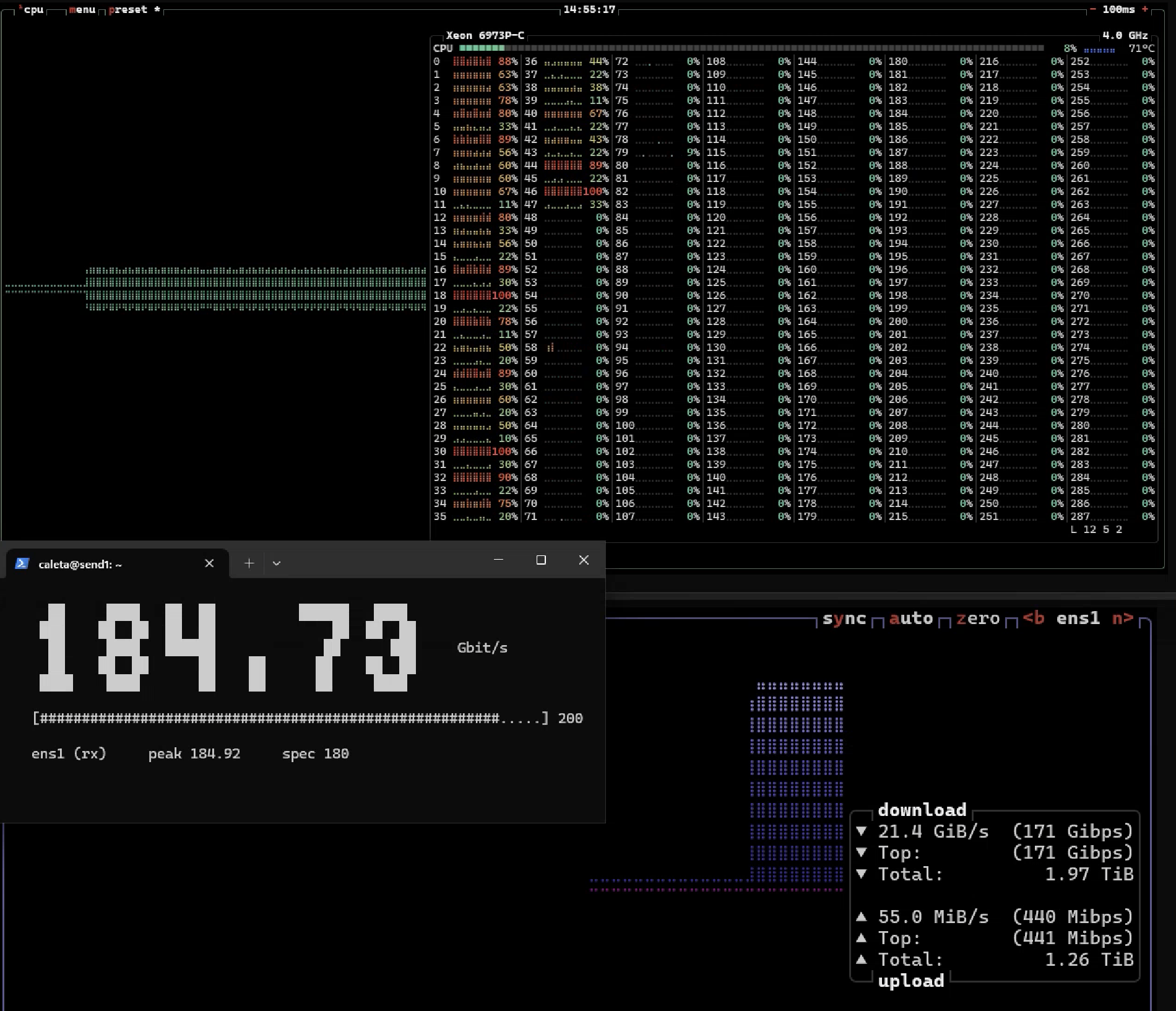Cycle the preset option in btop
Screen dimensions: 1176x1011
click(134, 9)
